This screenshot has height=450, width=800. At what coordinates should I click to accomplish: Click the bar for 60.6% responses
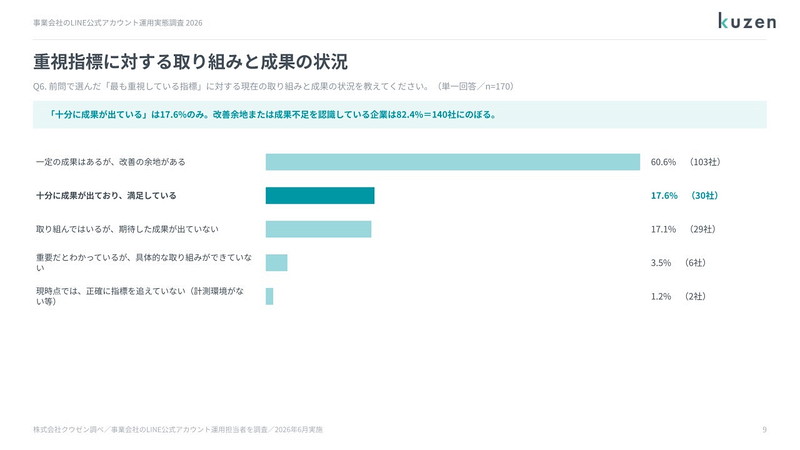tap(453, 162)
